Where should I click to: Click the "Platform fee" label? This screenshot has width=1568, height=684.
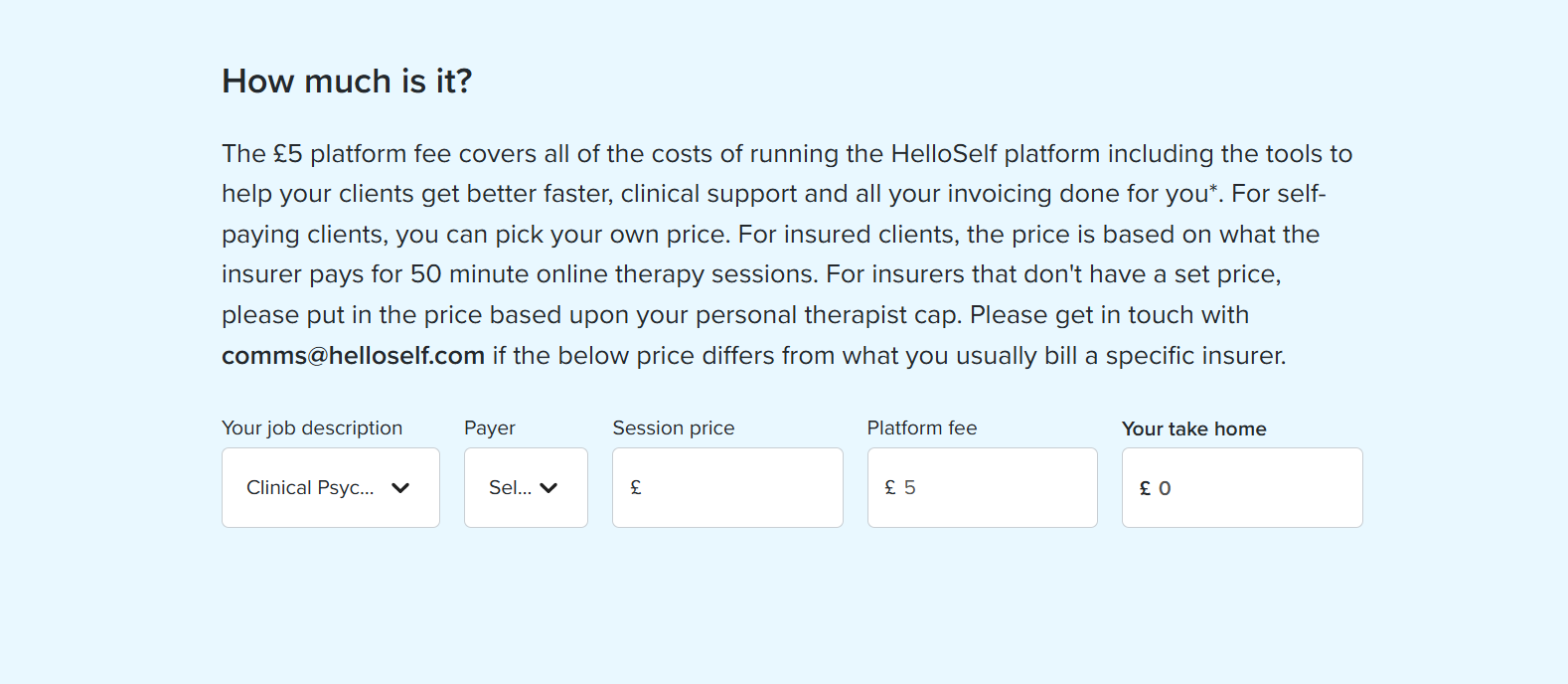[x=922, y=427]
